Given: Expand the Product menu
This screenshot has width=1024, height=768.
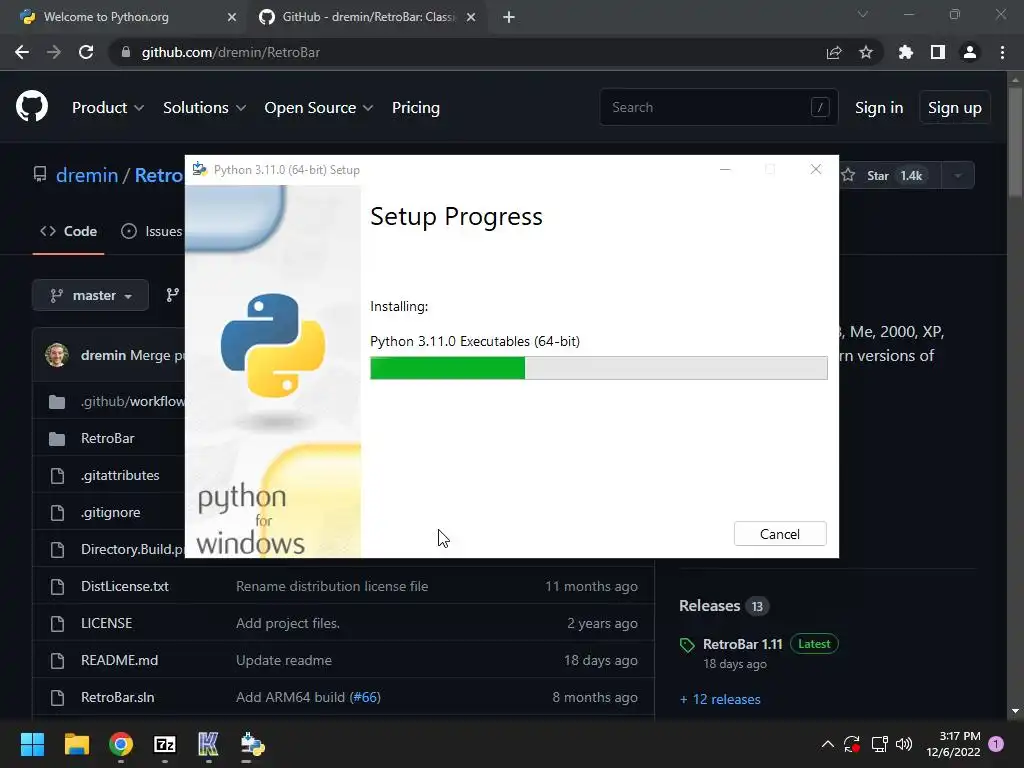Looking at the screenshot, I should click(108, 108).
